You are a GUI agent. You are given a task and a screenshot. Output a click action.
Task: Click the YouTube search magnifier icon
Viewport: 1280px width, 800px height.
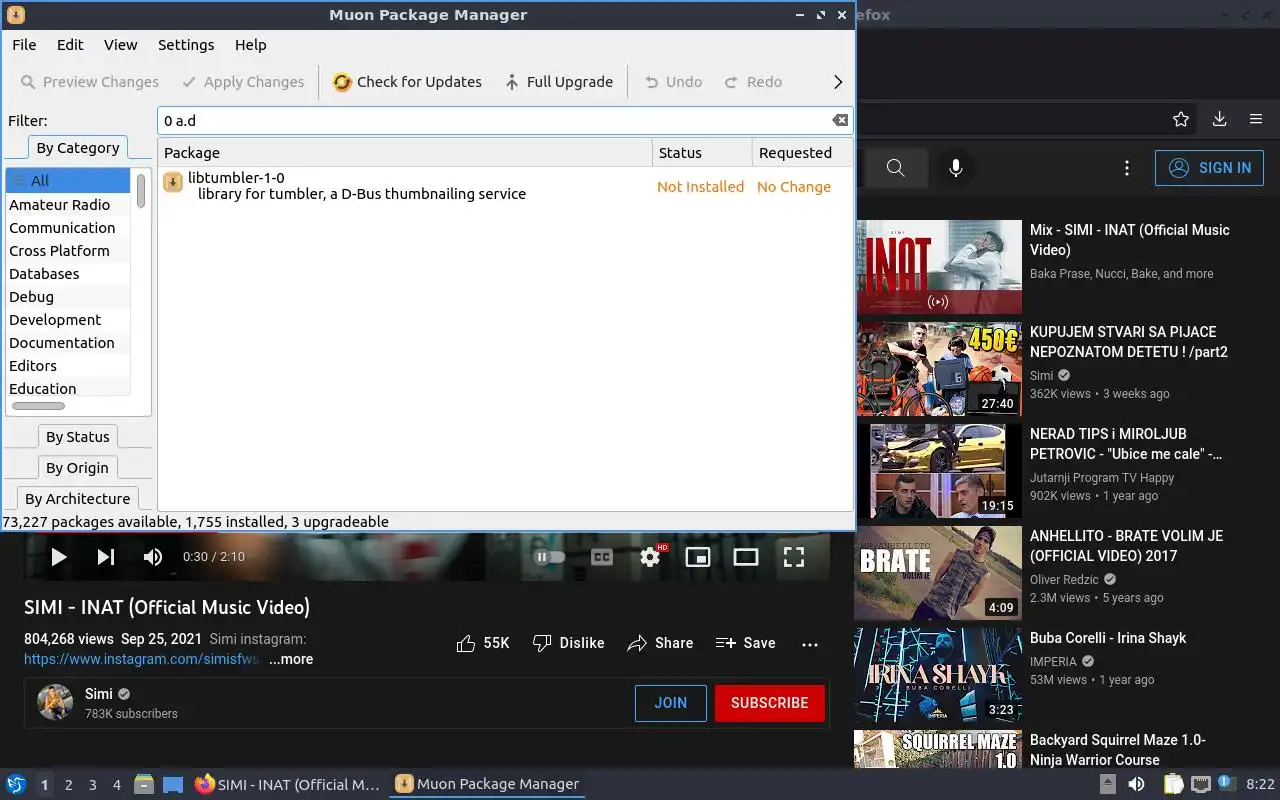click(896, 168)
